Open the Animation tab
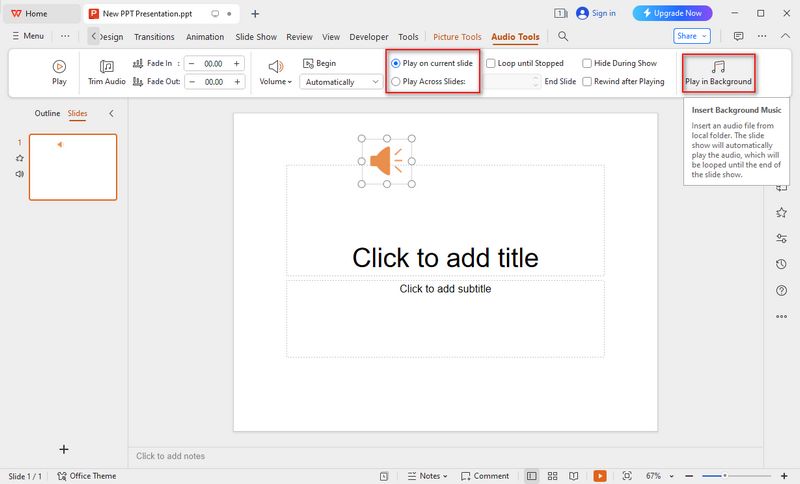This screenshot has width=800, height=484. pyautogui.click(x=205, y=37)
